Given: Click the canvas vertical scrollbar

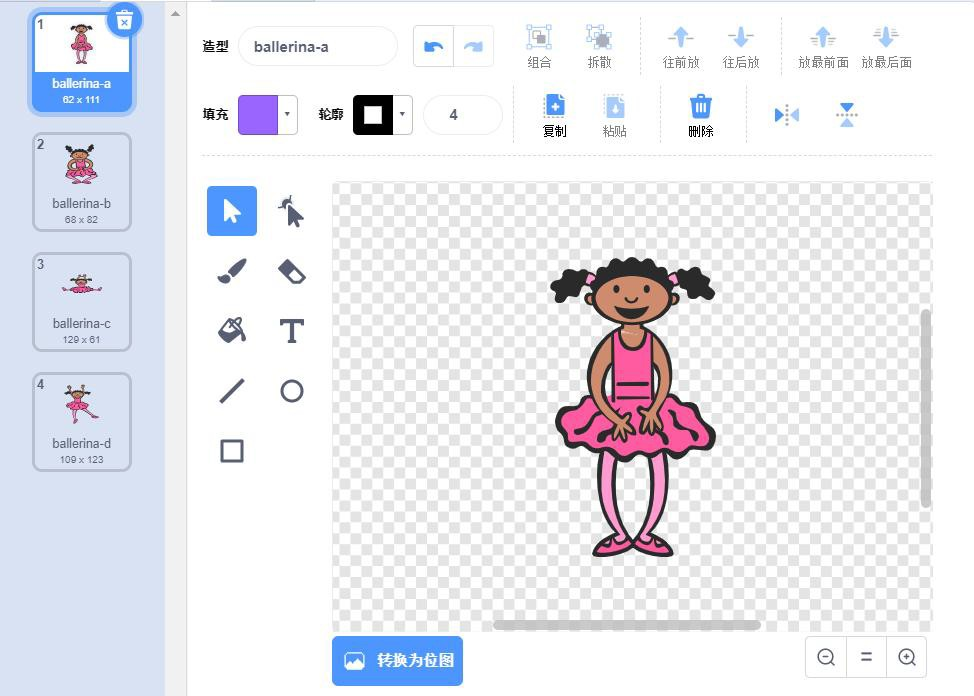Looking at the screenshot, I should click(926, 408).
